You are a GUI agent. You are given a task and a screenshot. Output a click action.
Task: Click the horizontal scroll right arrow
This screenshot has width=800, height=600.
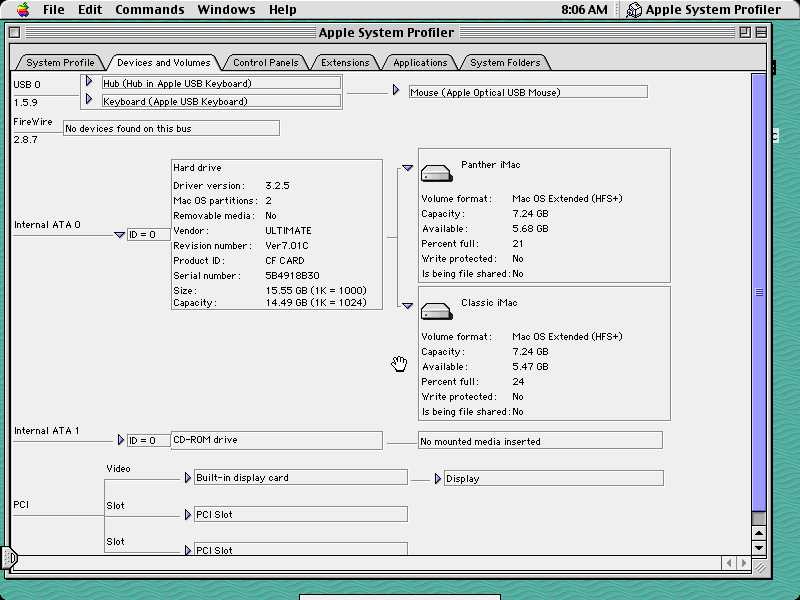click(743, 563)
